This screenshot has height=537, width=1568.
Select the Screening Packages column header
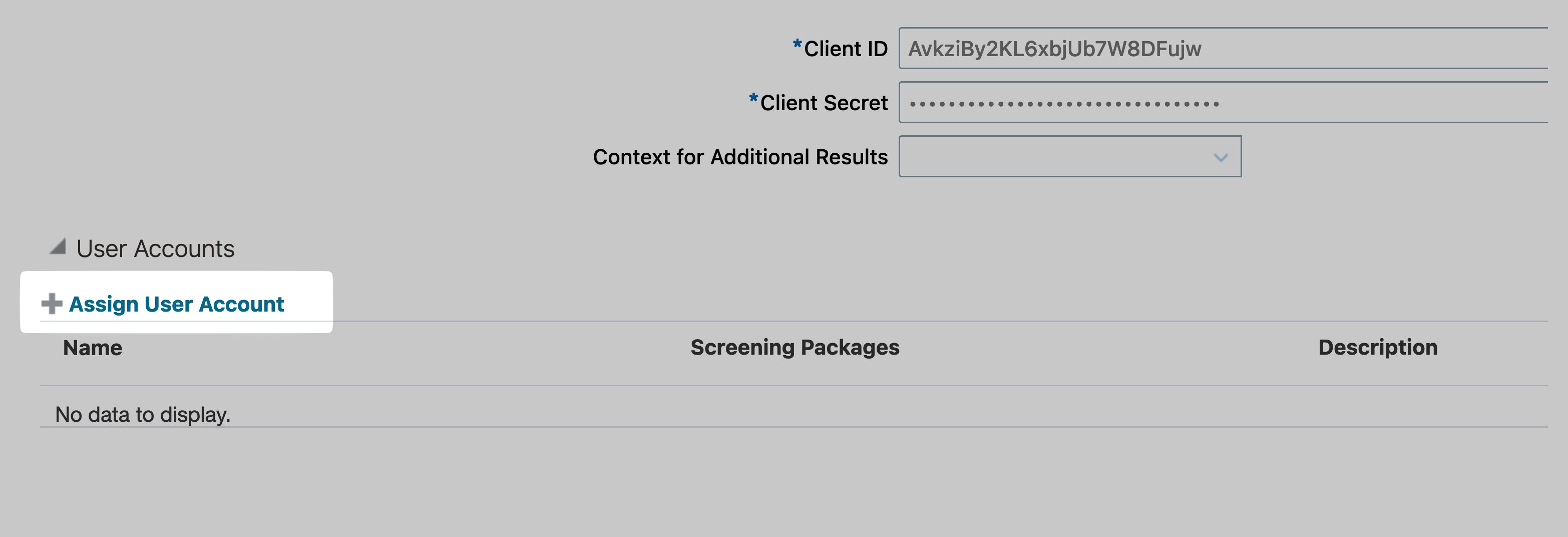click(795, 347)
